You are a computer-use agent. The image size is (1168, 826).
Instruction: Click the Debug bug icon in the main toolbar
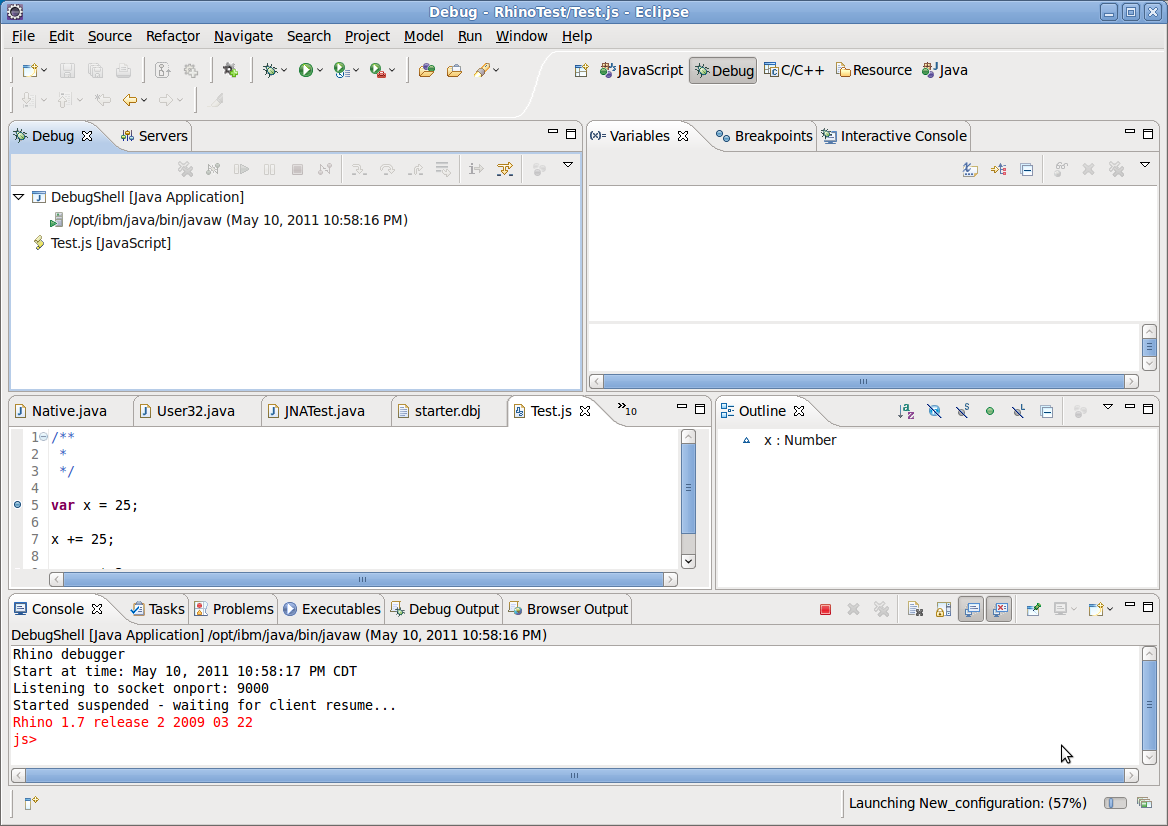click(x=270, y=70)
